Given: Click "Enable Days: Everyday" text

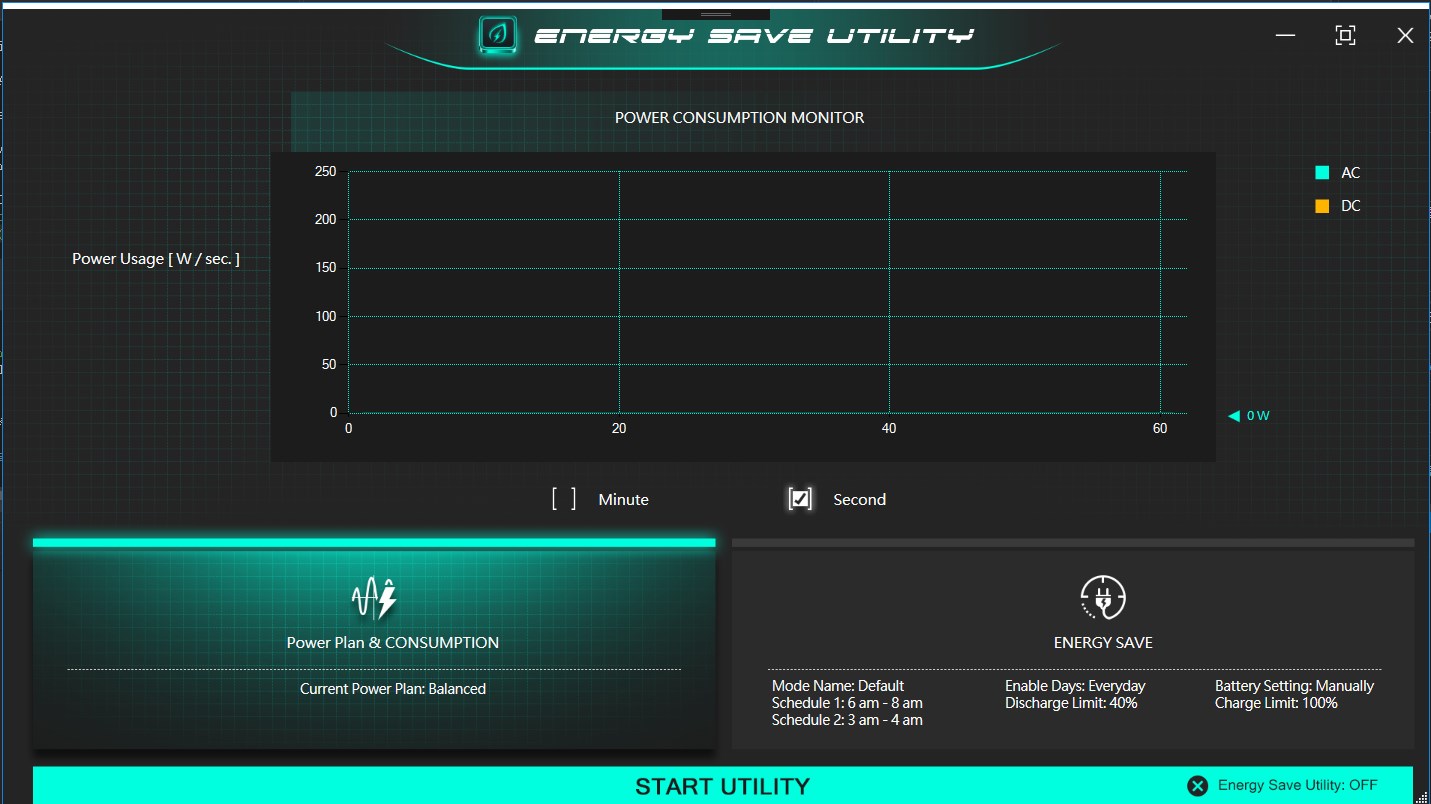Looking at the screenshot, I should click(x=1075, y=686).
